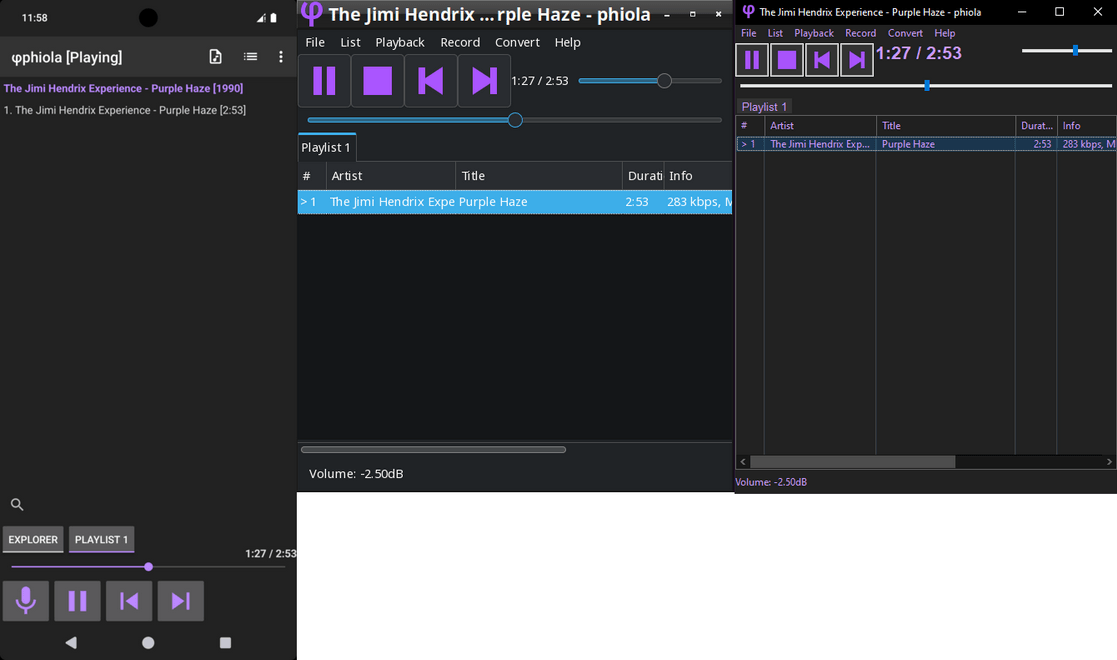Select Playlist 1 tab in right window

click(x=764, y=107)
